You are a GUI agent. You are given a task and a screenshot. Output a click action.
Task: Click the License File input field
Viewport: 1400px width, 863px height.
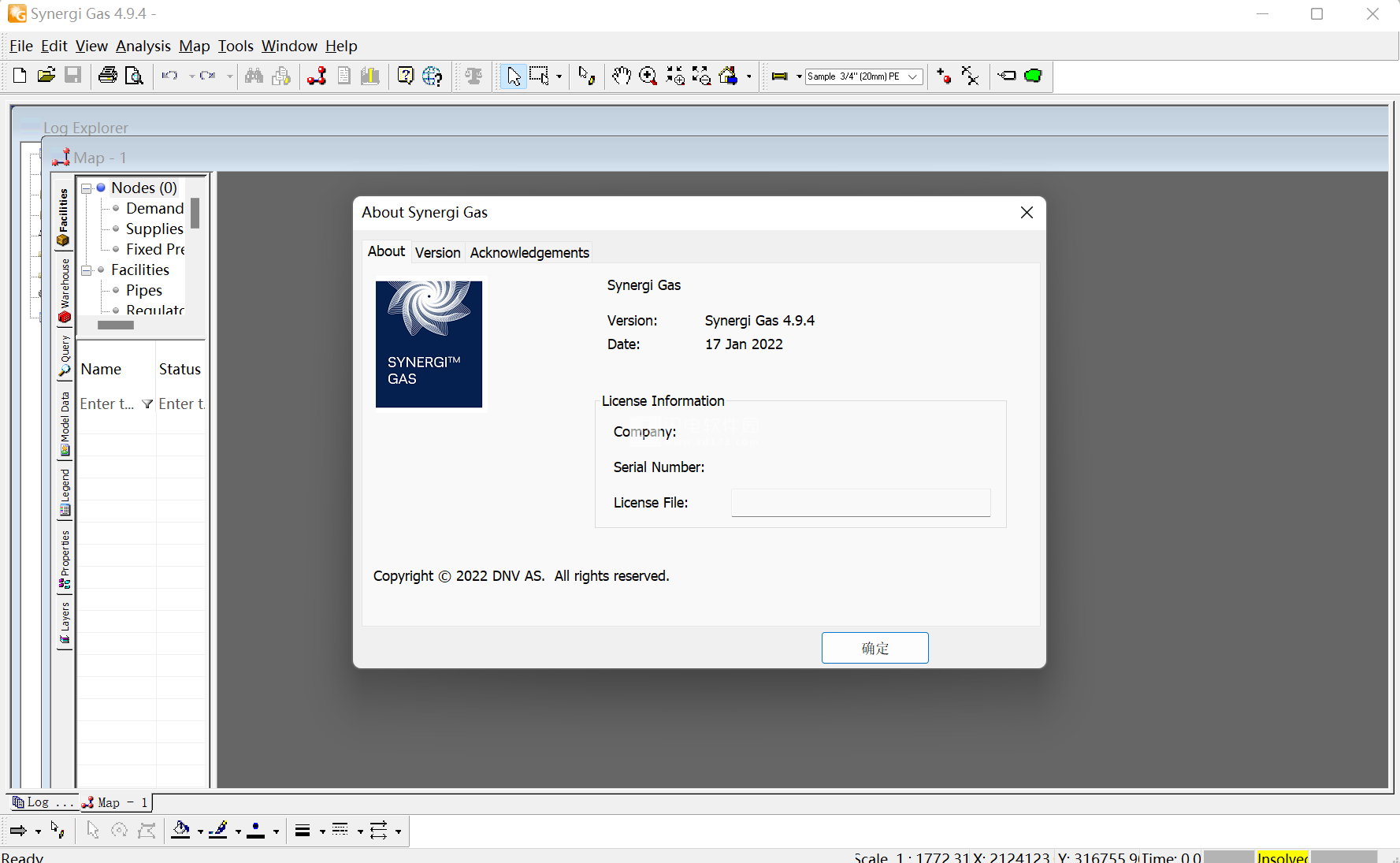point(860,503)
